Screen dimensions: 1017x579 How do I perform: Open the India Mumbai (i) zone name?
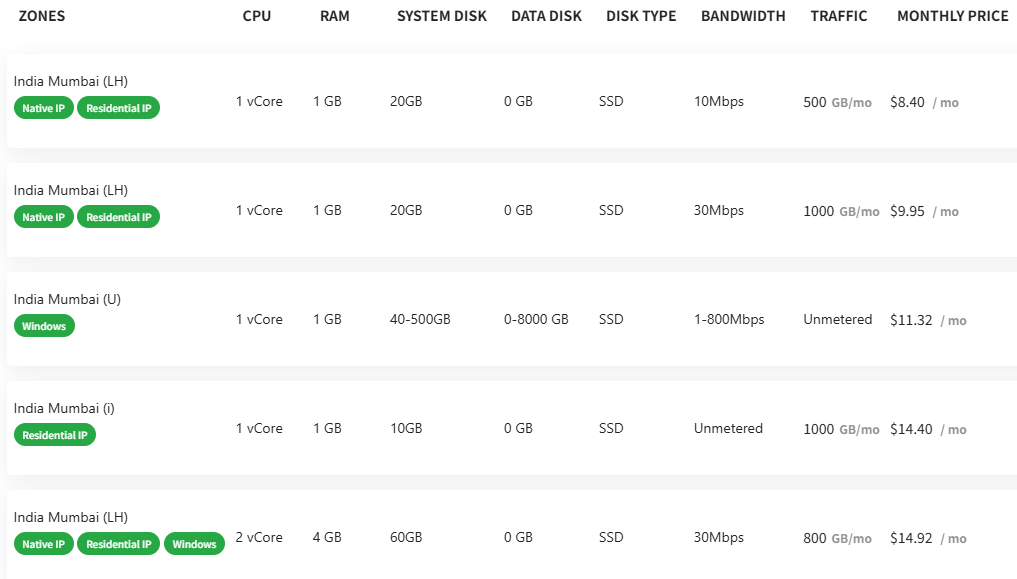64,408
